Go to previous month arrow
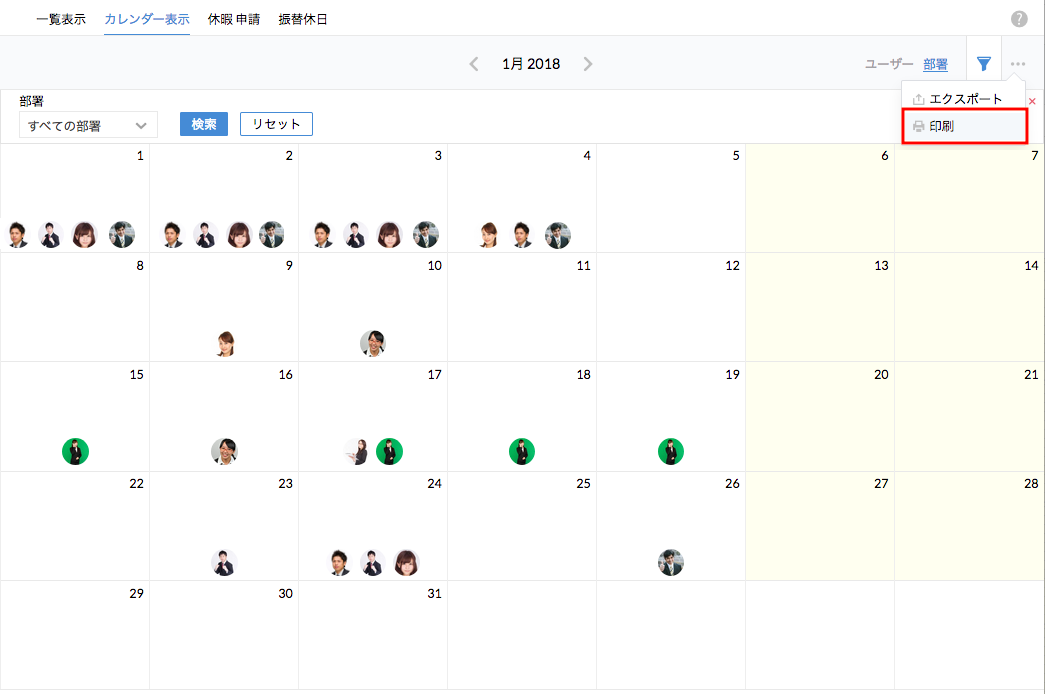This screenshot has height=694, width=1045. point(474,64)
